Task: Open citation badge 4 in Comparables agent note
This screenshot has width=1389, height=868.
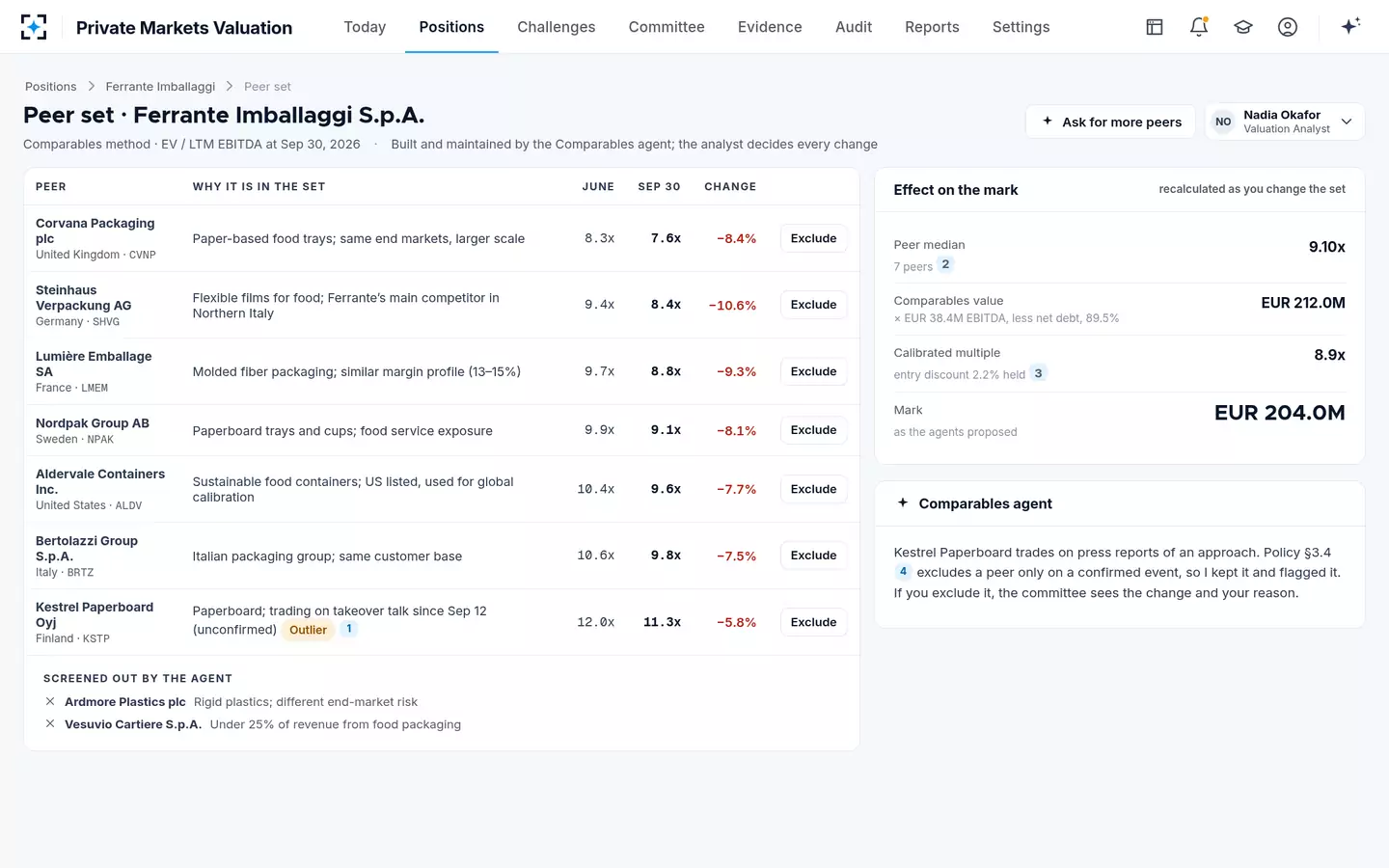Action: pos(903,572)
